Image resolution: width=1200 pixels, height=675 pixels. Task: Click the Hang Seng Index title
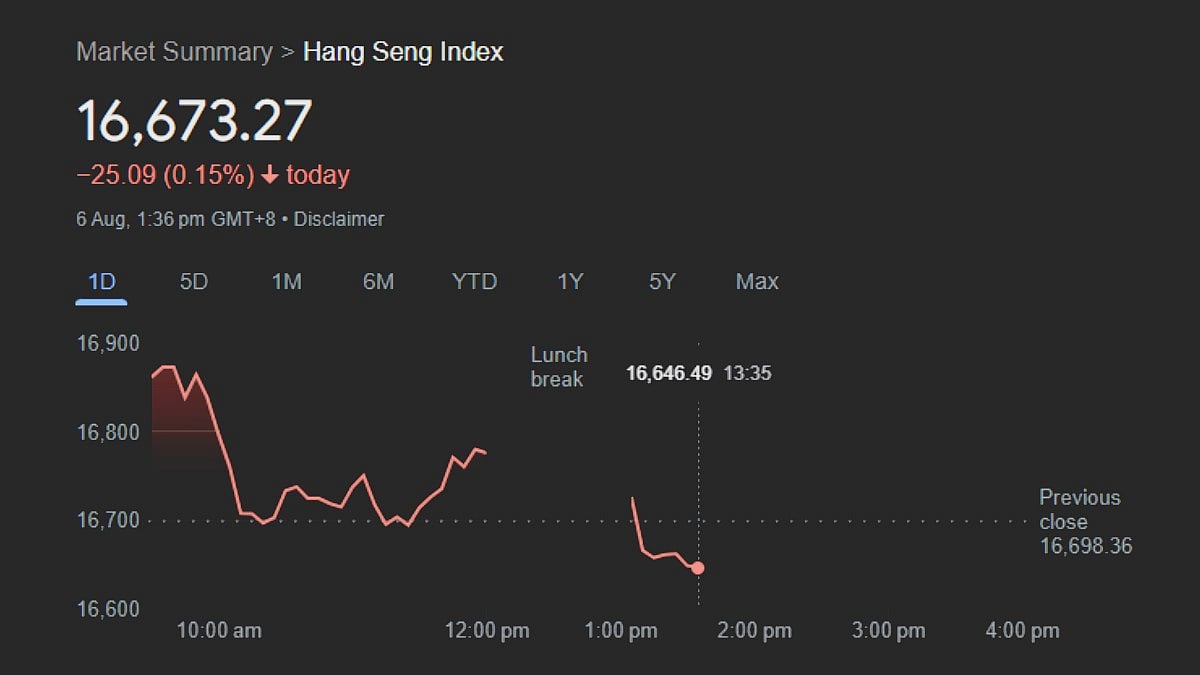403,52
